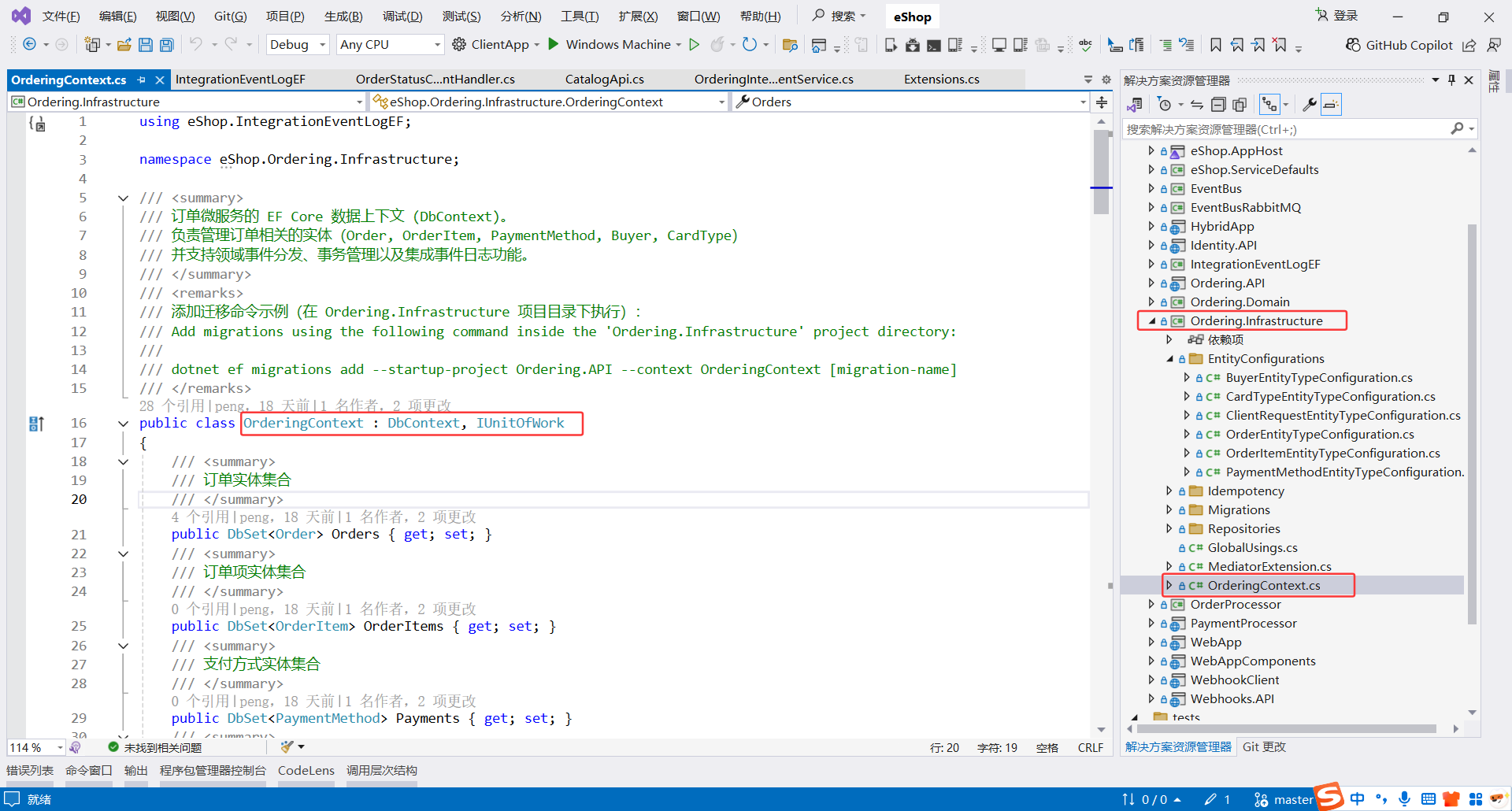
Task: Click Start Without Debugging outline play icon
Action: [694, 45]
